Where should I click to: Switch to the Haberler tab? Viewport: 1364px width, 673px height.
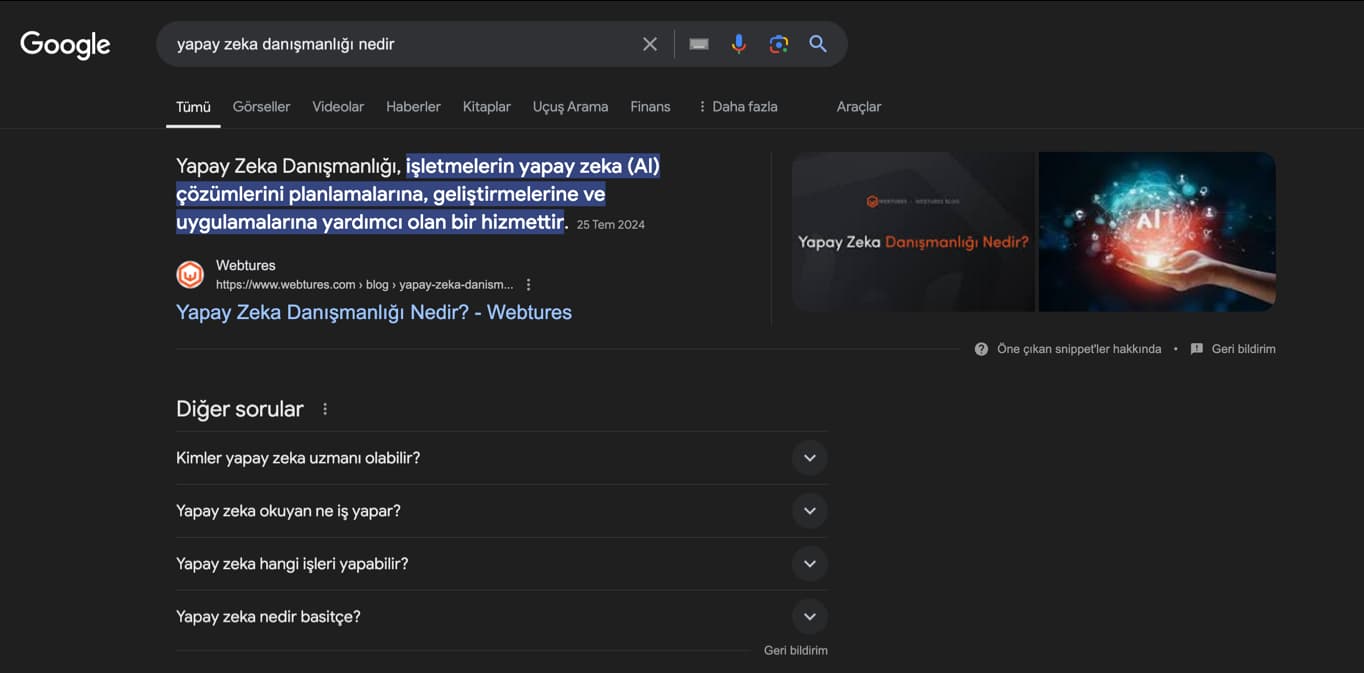(x=413, y=106)
